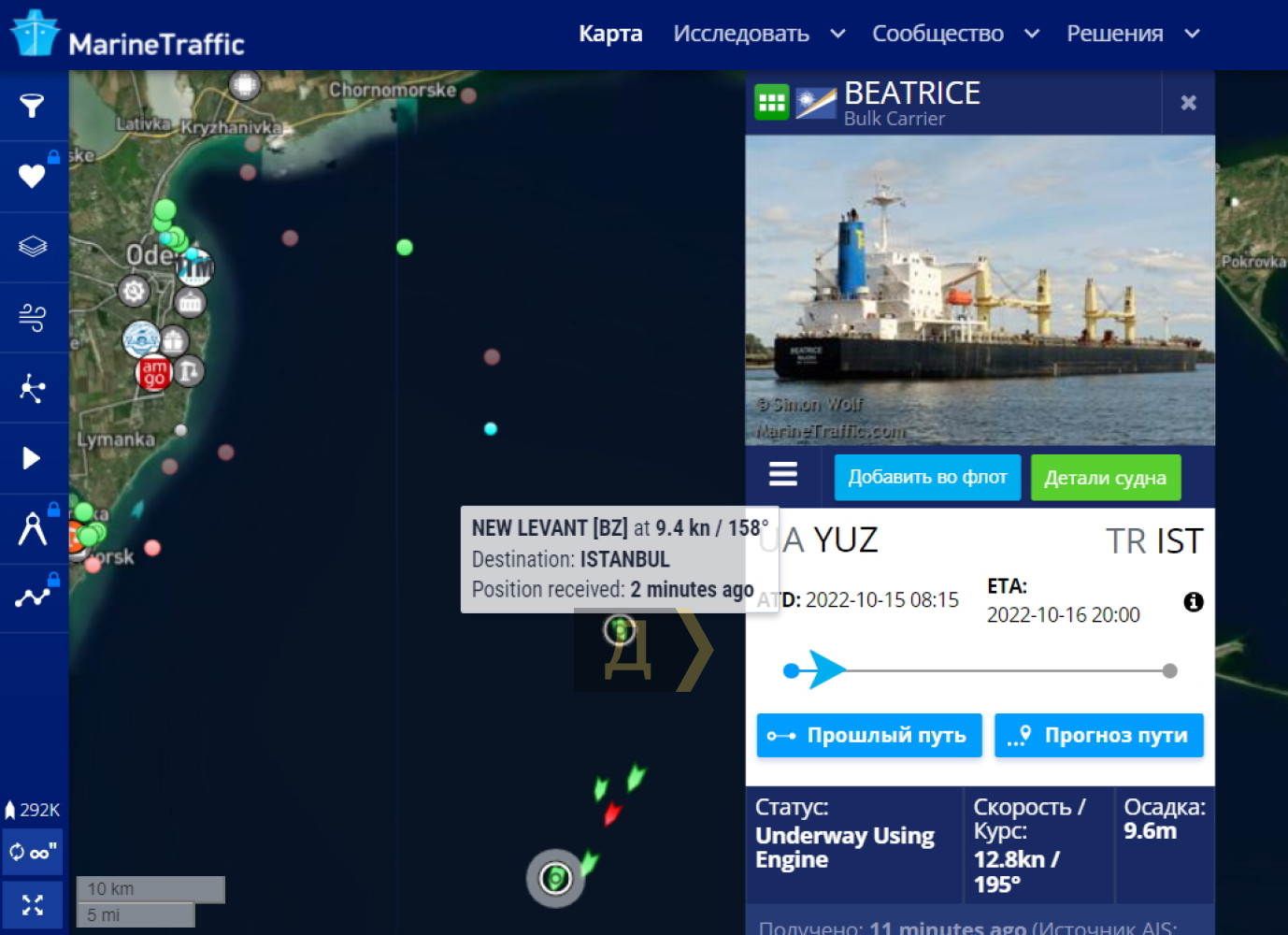
Task: Toggle auto-refresh infinity button
Action: [33, 852]
